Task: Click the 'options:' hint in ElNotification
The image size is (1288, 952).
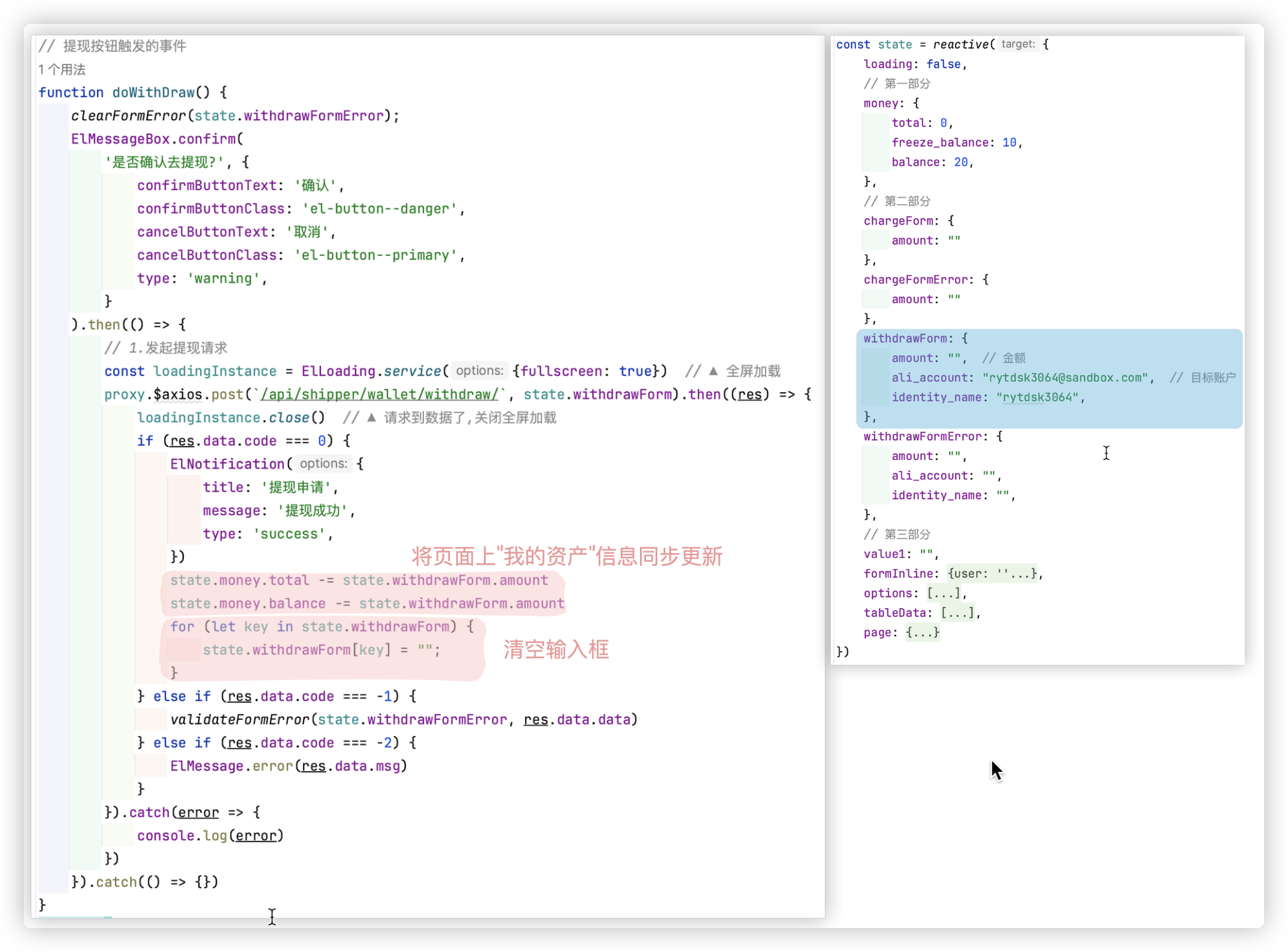Action: (x=323, y=464)
